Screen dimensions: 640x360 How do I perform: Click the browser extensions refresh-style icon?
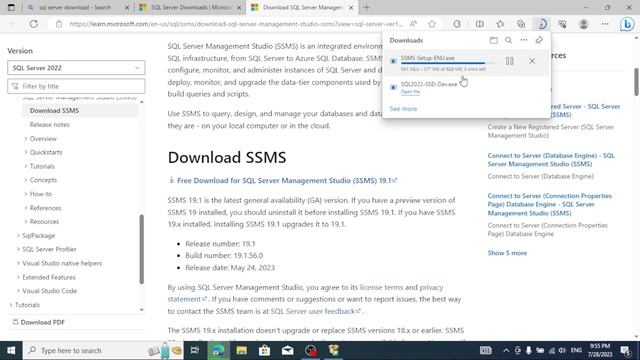tap(457, 24)
